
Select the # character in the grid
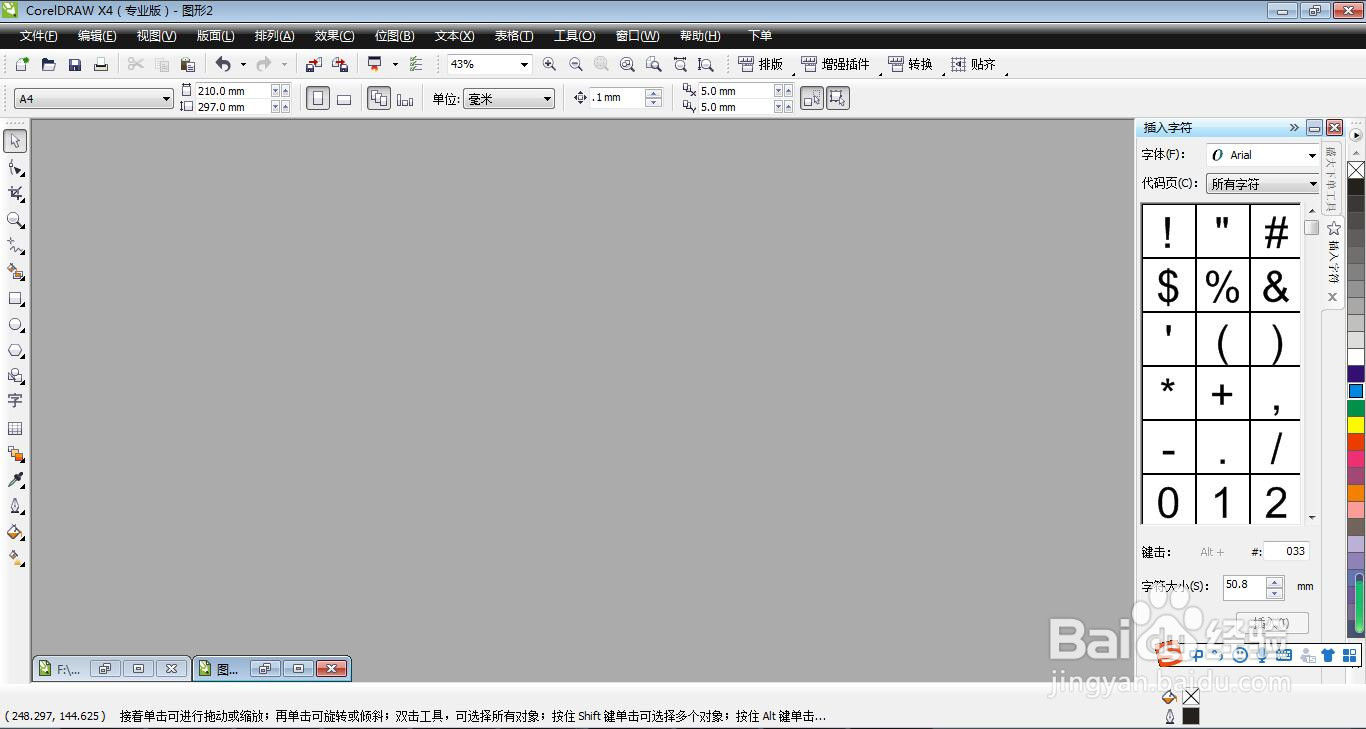pos(1276,232)
